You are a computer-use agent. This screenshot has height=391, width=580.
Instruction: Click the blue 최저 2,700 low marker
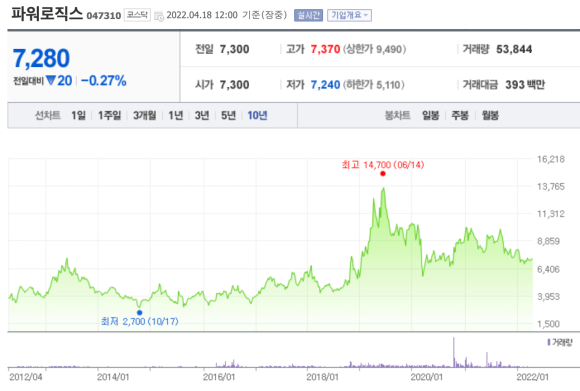139,313
